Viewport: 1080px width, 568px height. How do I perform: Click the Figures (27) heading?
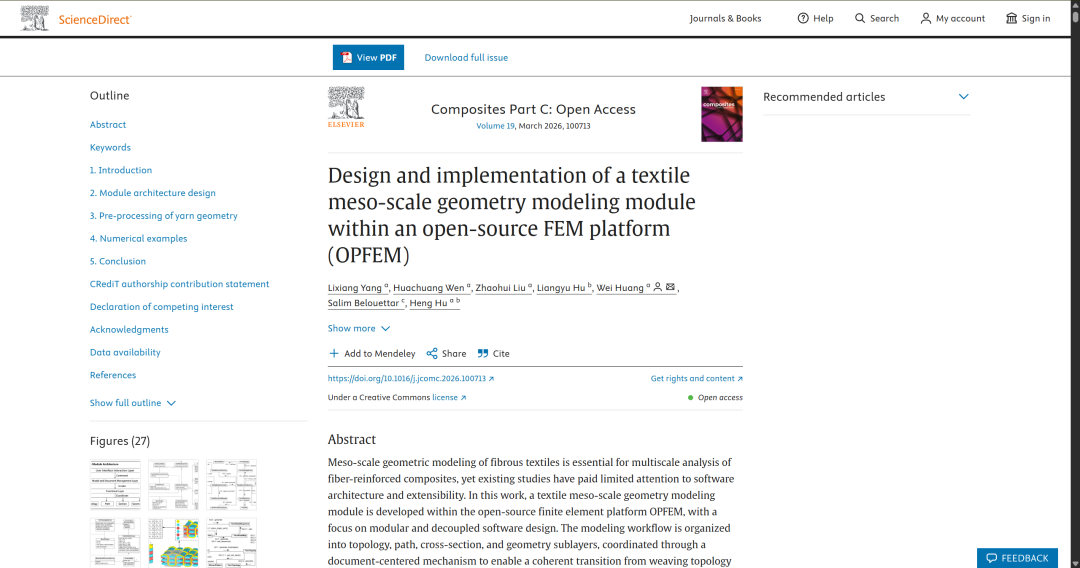pos(120,441)
